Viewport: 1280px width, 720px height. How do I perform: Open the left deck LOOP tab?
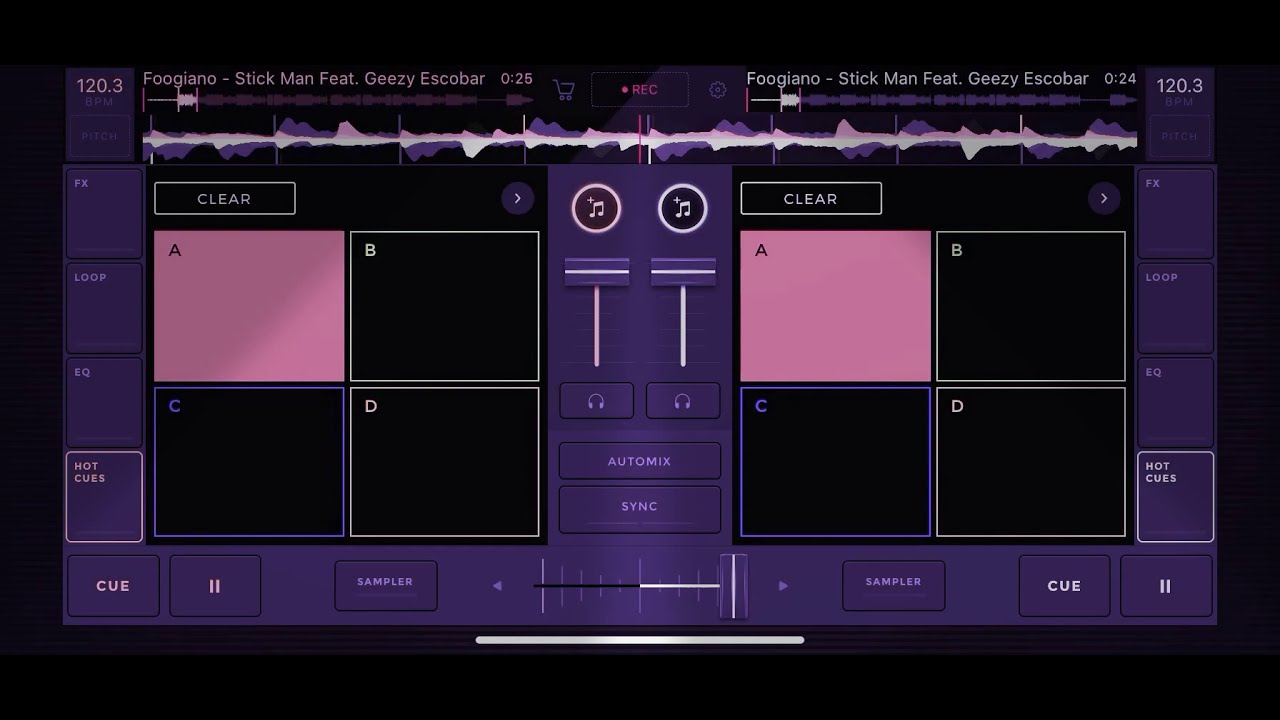[x=104, y=308]
